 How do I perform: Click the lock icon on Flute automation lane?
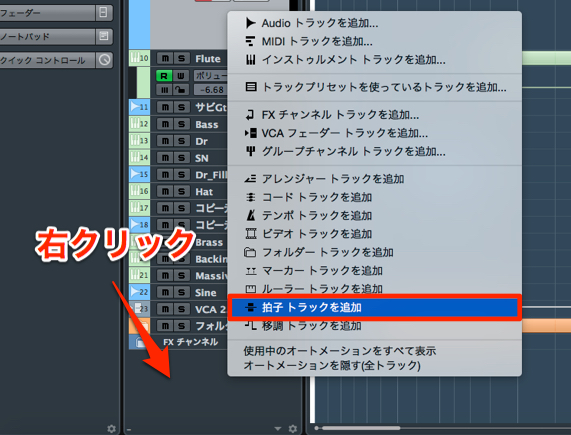(x=181, y=90)
